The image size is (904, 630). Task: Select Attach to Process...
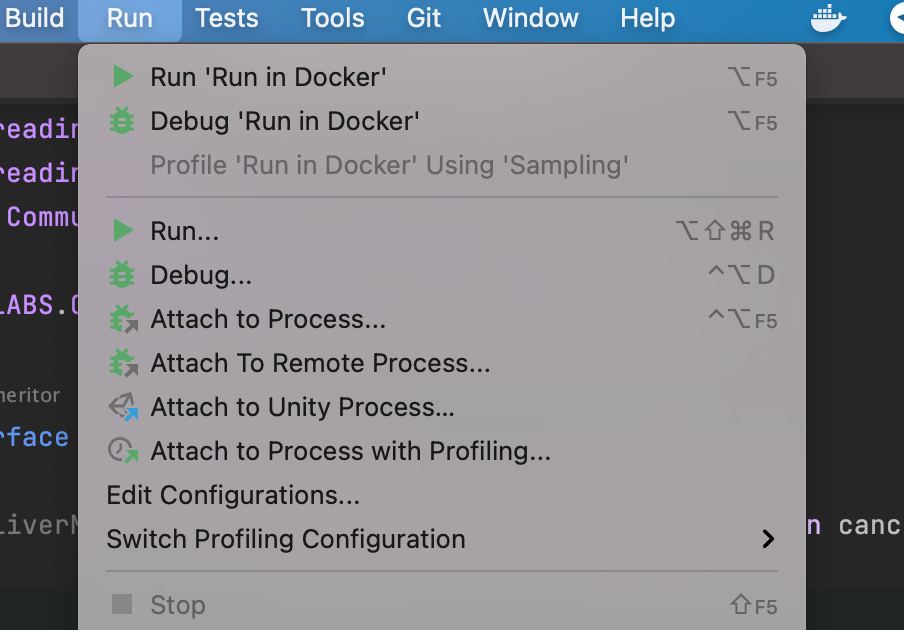click(x=442, y=319)
